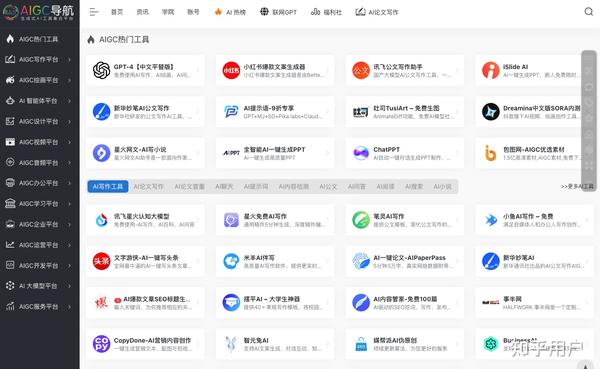This screenshot has height=369, width=600.
Task: Click the ChatPPT colorful icon
Action: [361, 153]
